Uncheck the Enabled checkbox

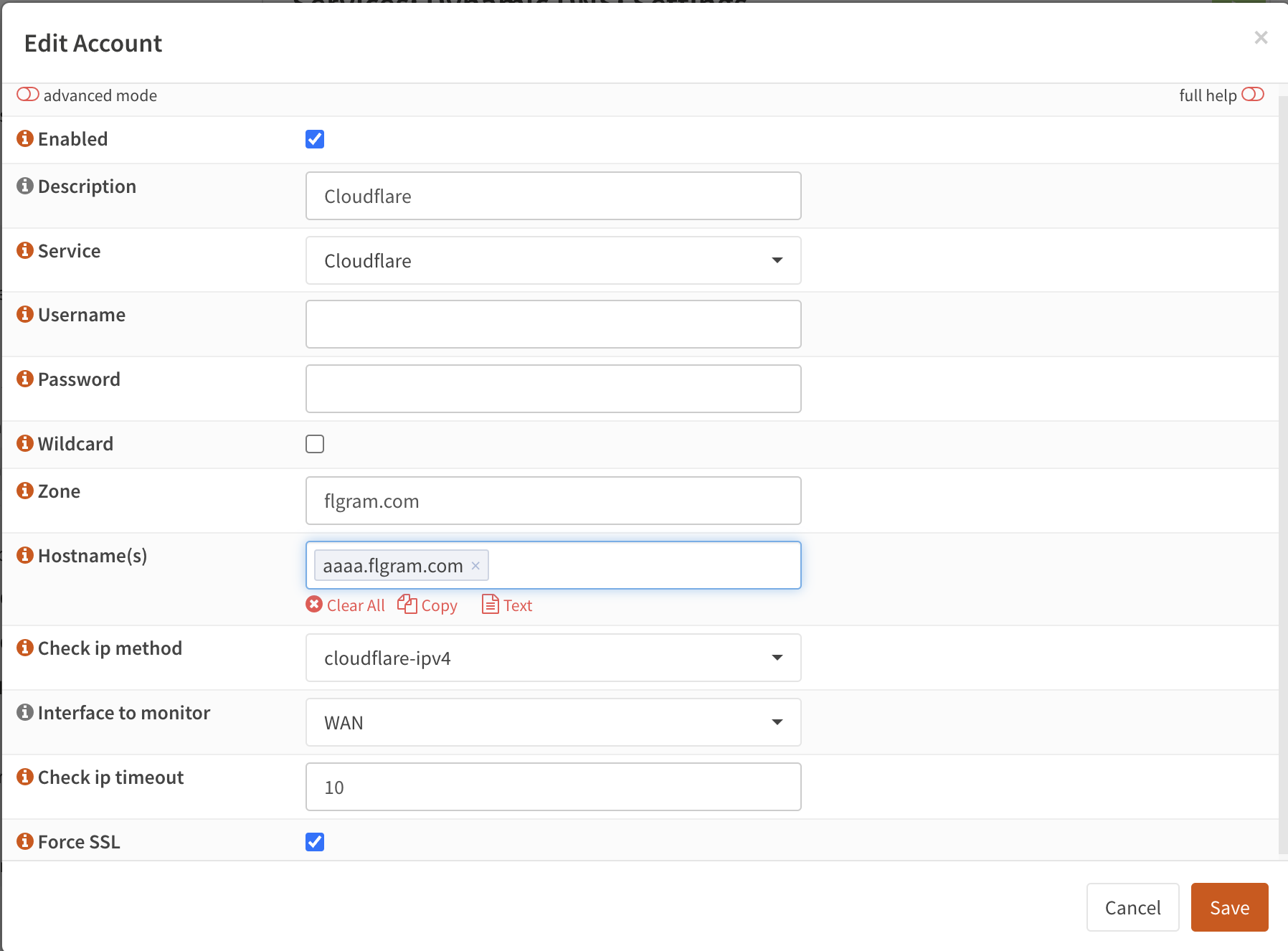[315, 139]
